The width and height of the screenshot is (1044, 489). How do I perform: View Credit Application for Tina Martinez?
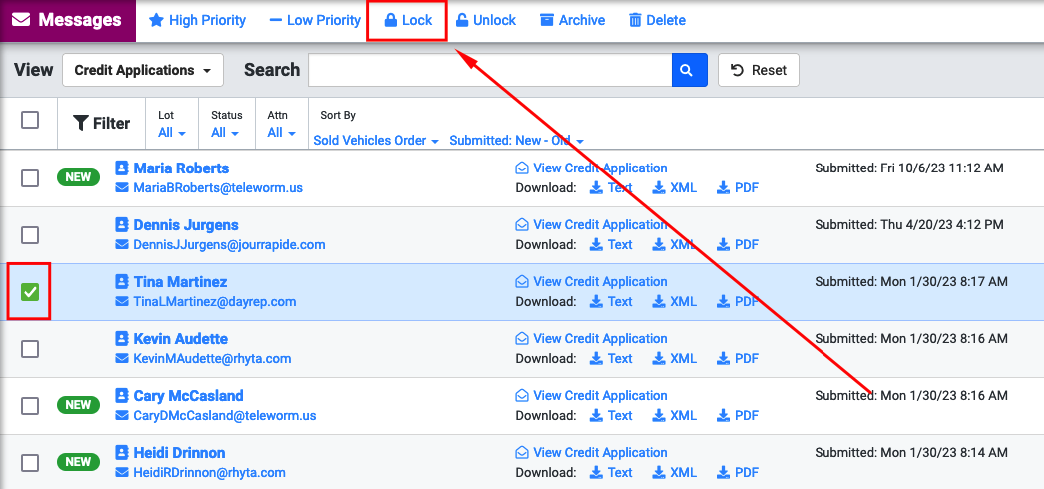pos(591,282)
